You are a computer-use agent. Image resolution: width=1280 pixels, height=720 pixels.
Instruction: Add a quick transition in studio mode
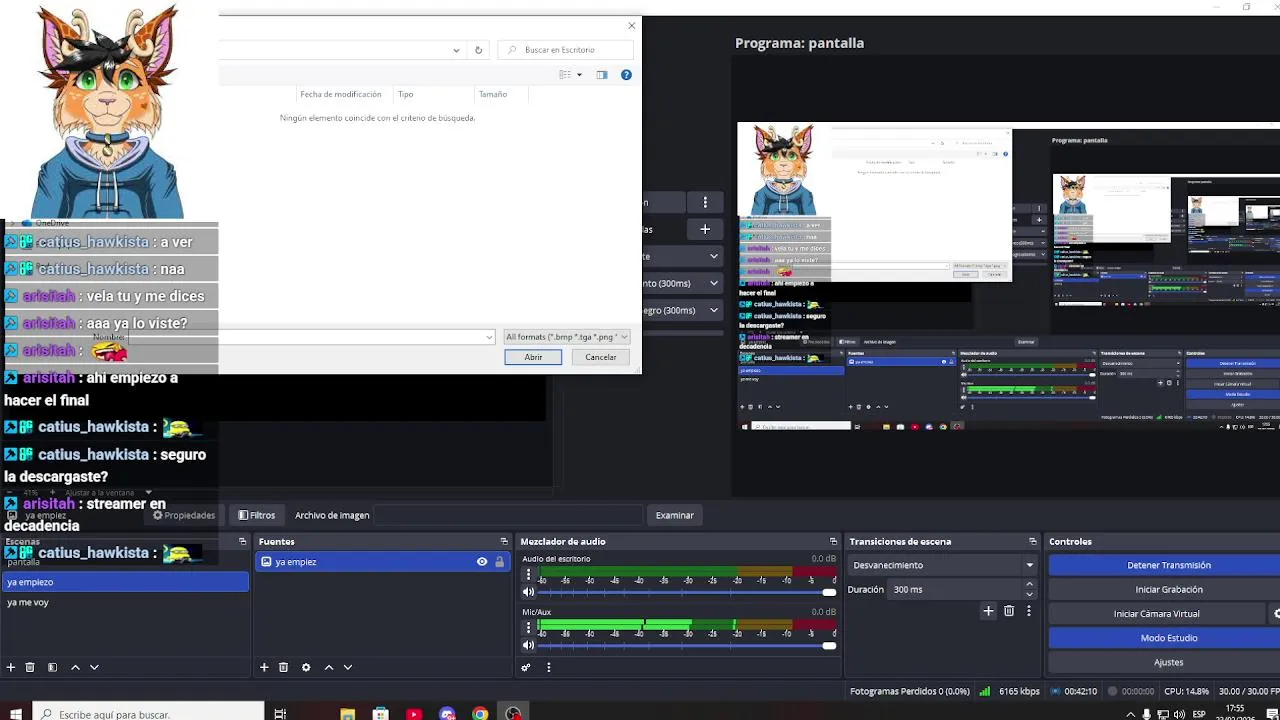click(705, 229)
